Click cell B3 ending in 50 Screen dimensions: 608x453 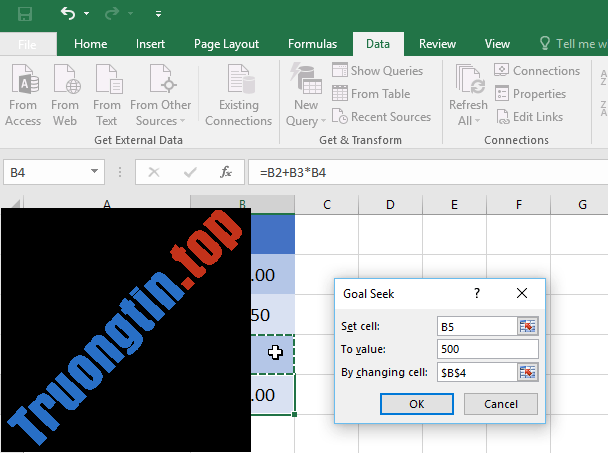[273, 314]
